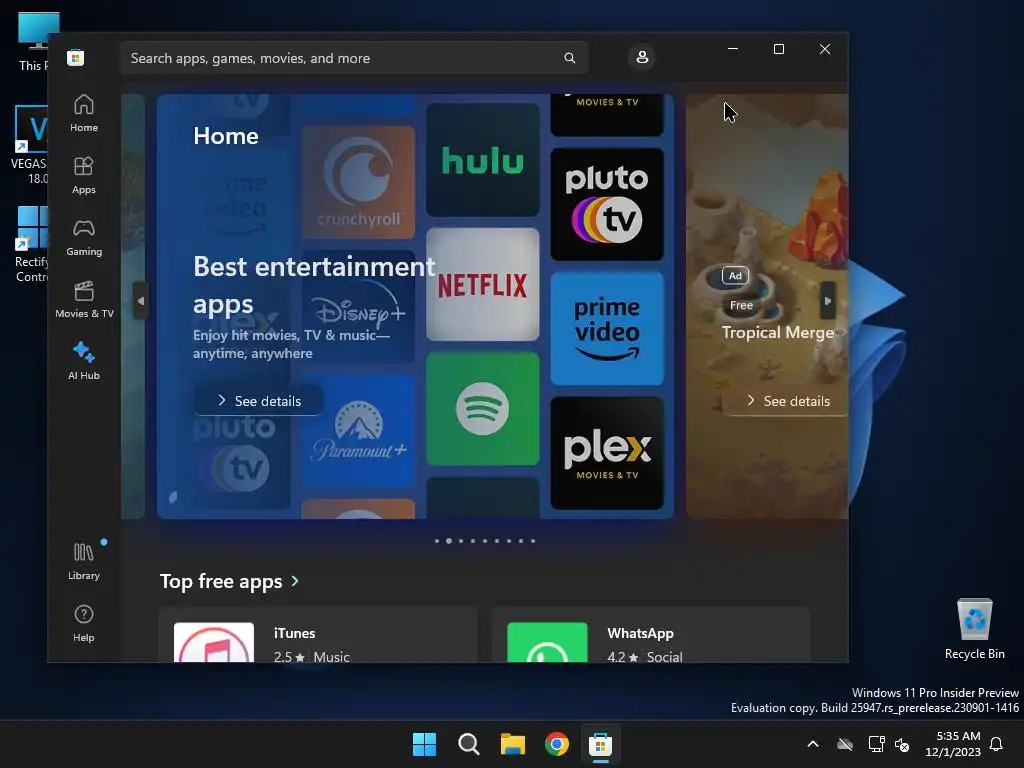See details for Best entertainment apps

coord(259,401)
